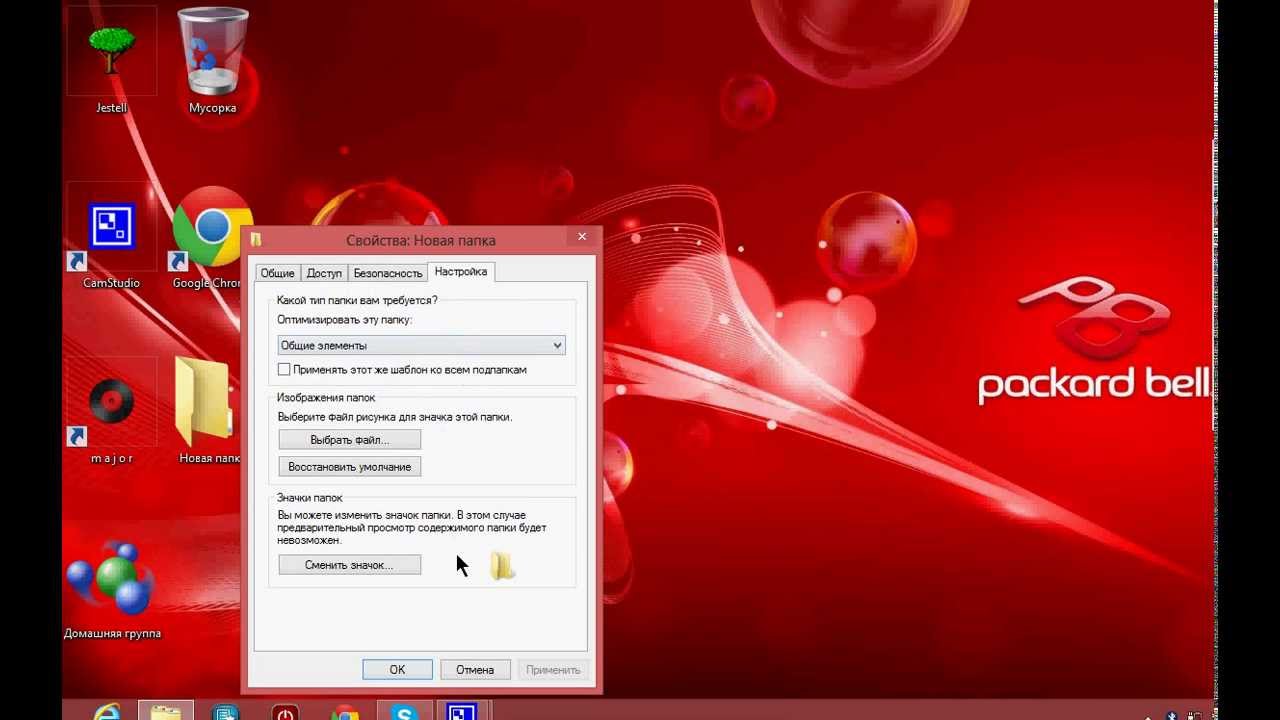Screen dimensions: 1280x720
Task: Click the folder icon in the dialog title bar
Action: [x=256, y=239]
